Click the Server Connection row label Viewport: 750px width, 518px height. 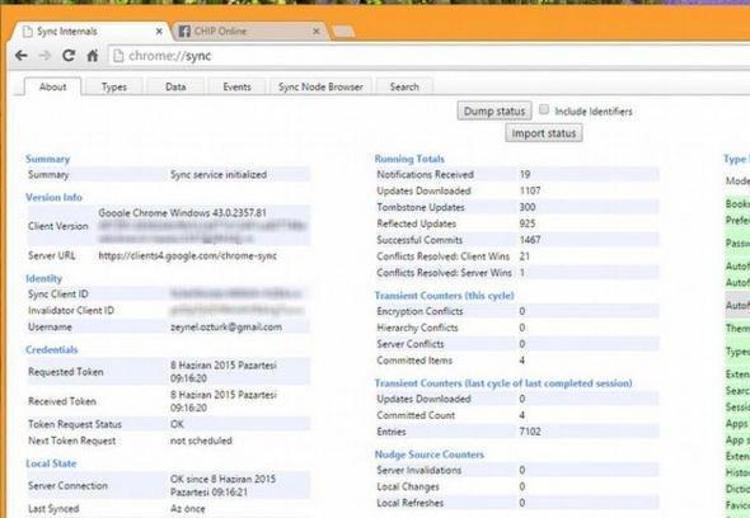tap(68, 485)
